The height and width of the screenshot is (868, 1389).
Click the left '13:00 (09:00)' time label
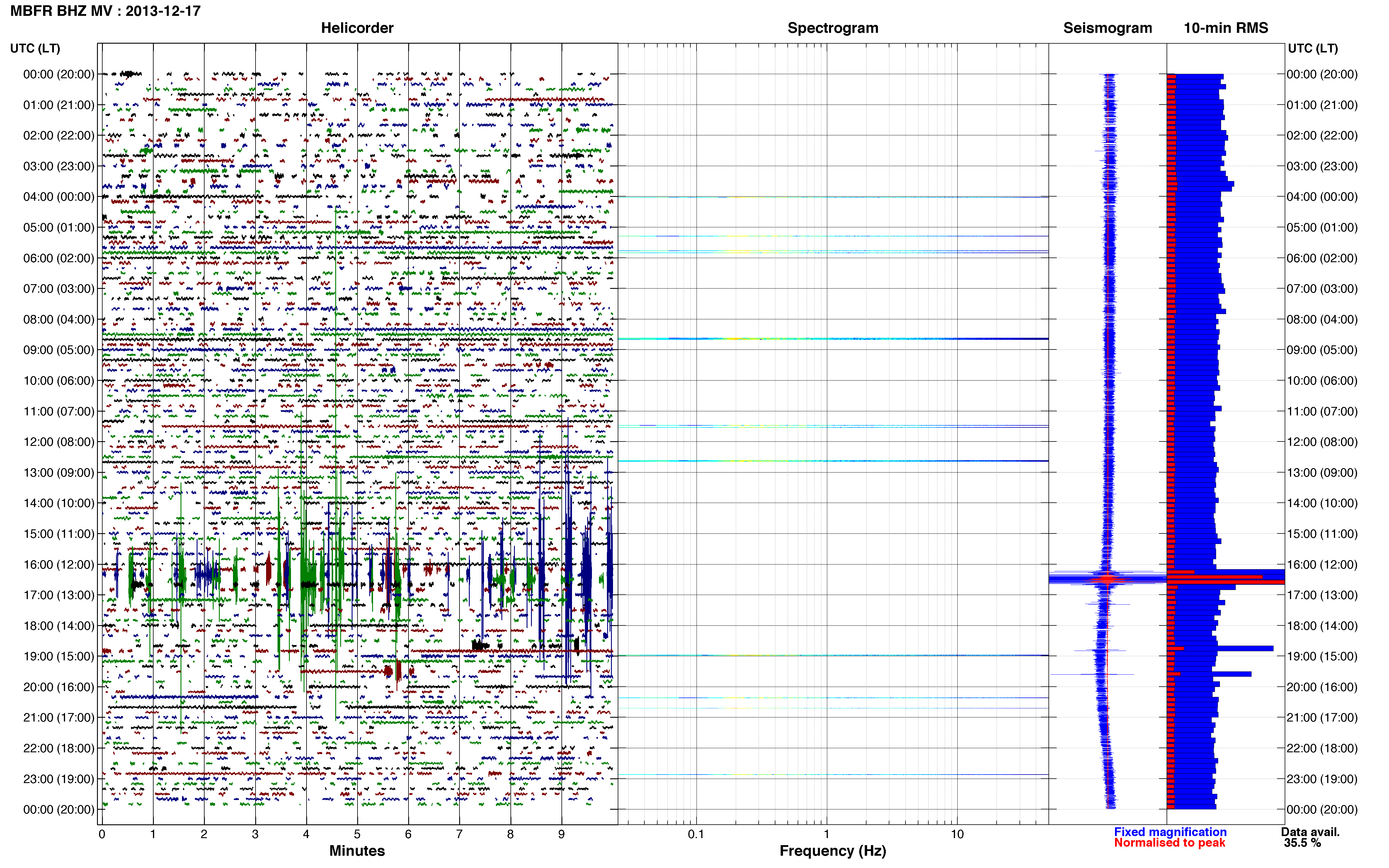[59, 473]
